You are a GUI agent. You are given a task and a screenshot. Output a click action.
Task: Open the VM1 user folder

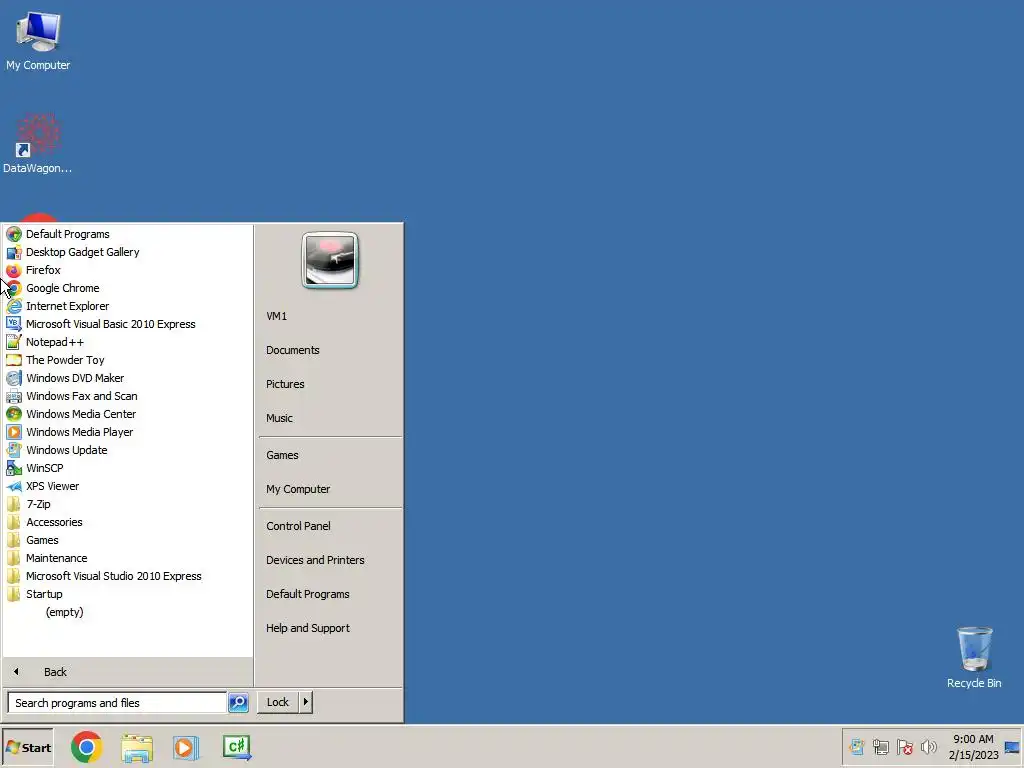click(x=330, y=316)
